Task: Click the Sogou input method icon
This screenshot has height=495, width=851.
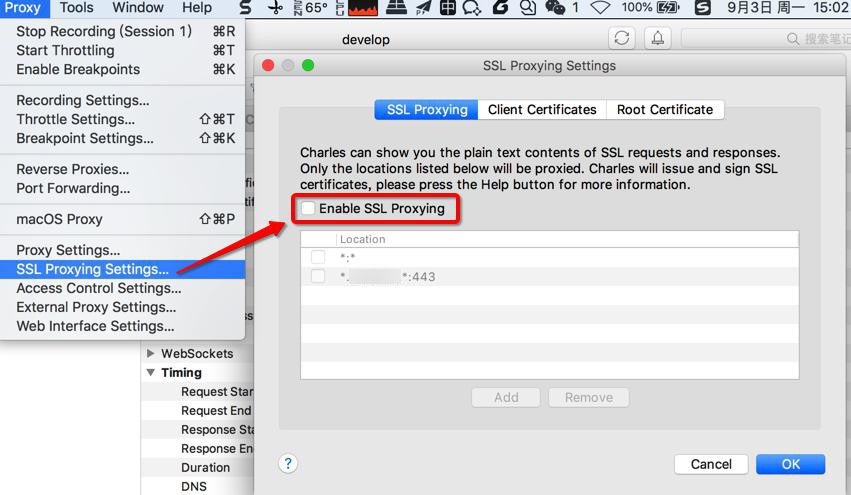Action: [x=703, y=8]
